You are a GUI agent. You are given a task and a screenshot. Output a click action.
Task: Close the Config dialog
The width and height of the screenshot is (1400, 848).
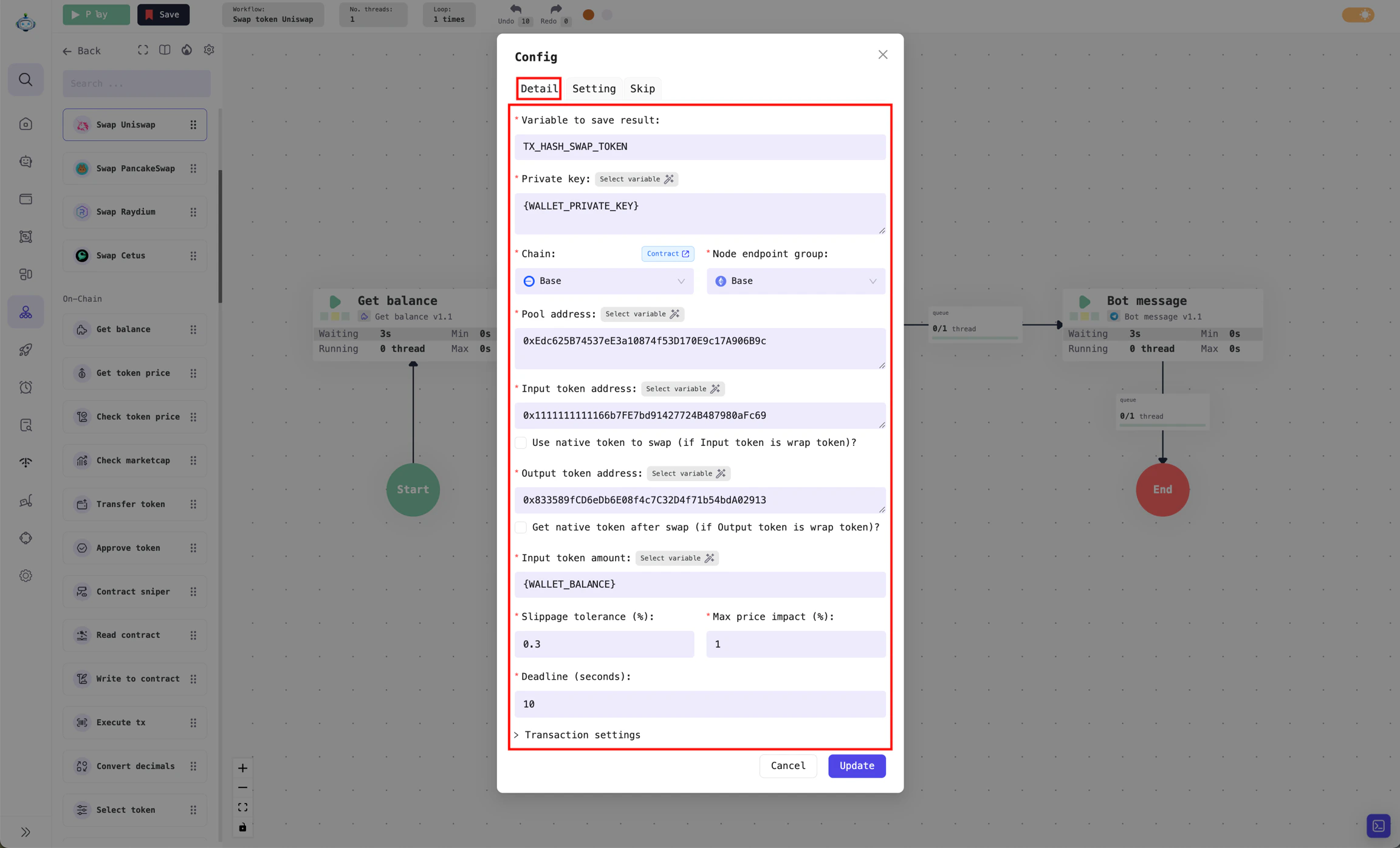883,55
